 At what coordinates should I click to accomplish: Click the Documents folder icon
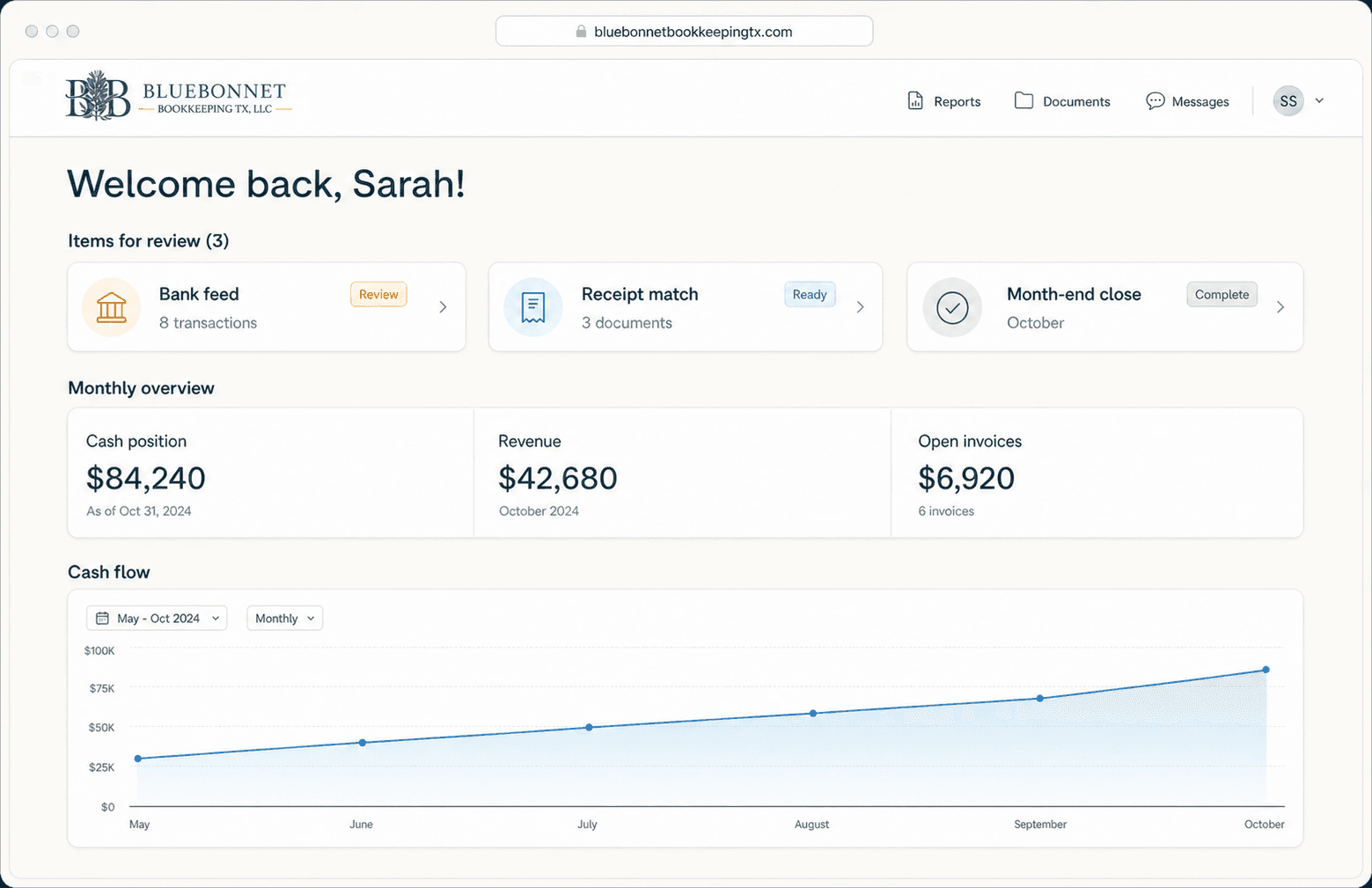click(x=1023, y=101)
